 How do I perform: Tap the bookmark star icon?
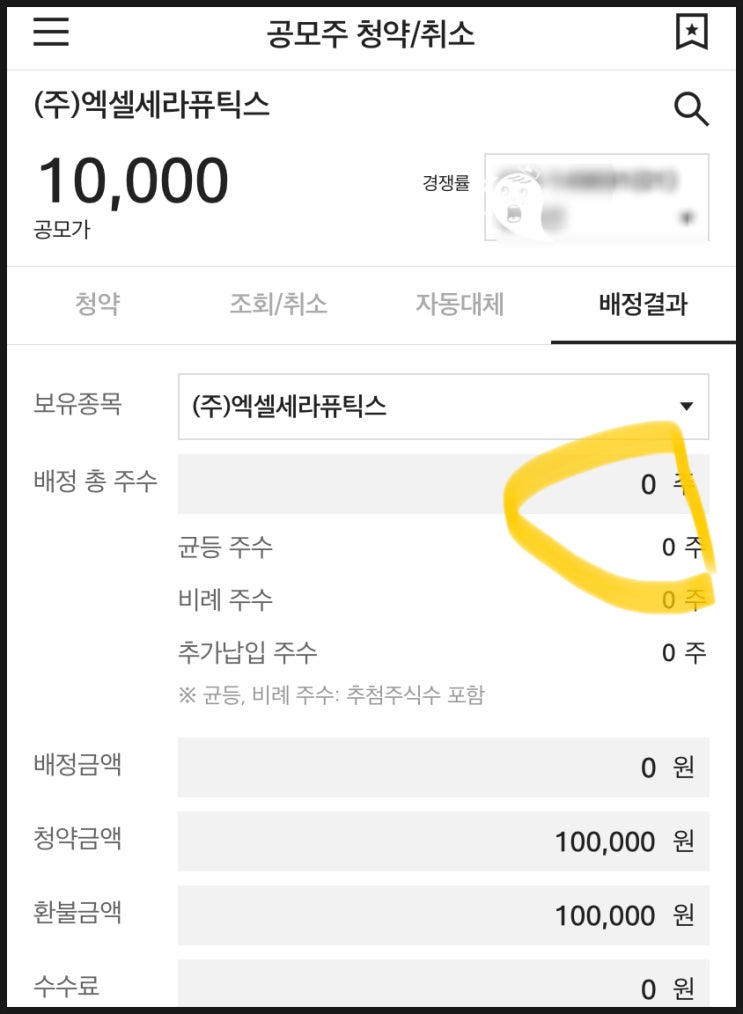[691, 32]
